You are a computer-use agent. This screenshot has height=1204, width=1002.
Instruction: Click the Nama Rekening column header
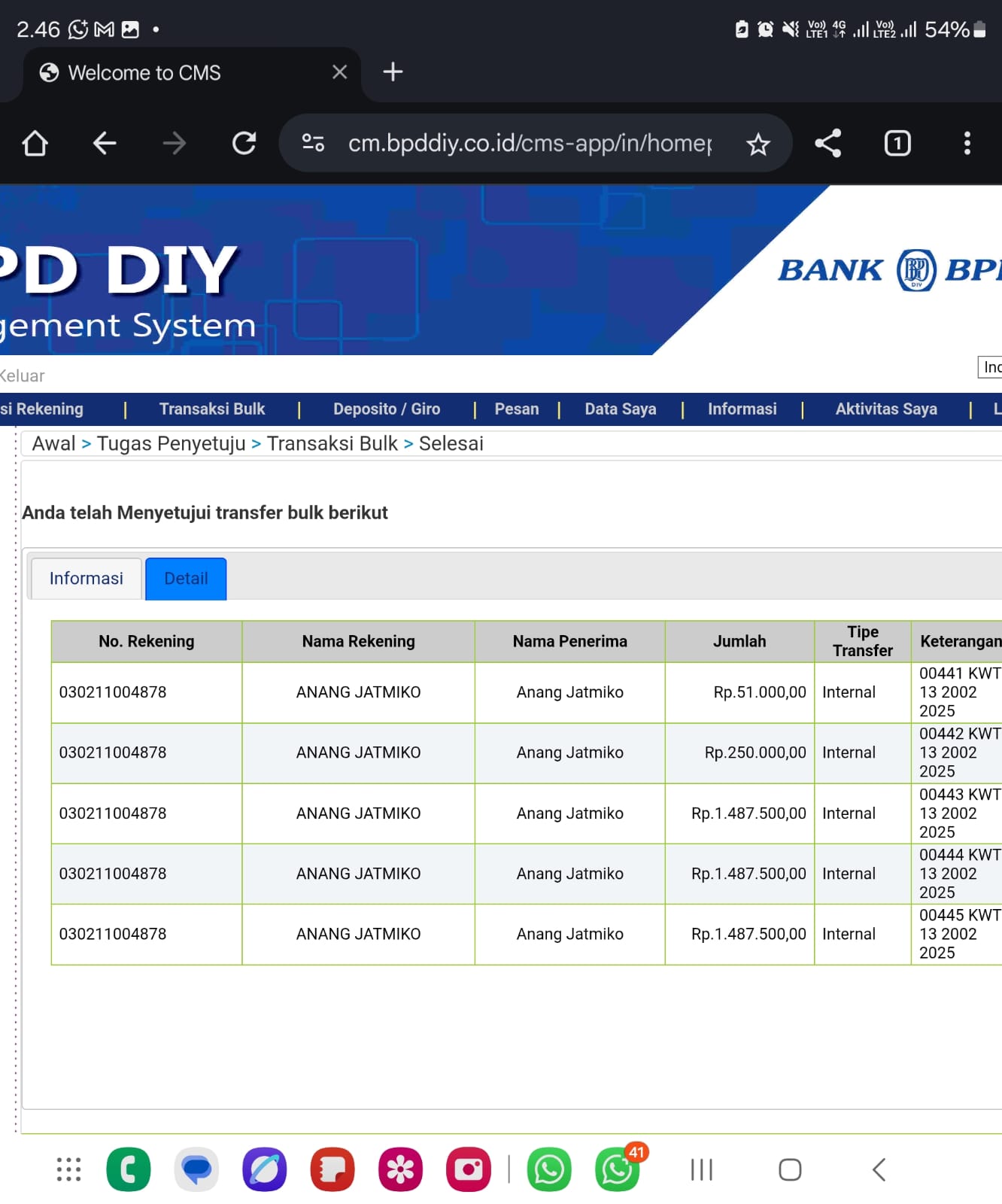click(358, 642)
